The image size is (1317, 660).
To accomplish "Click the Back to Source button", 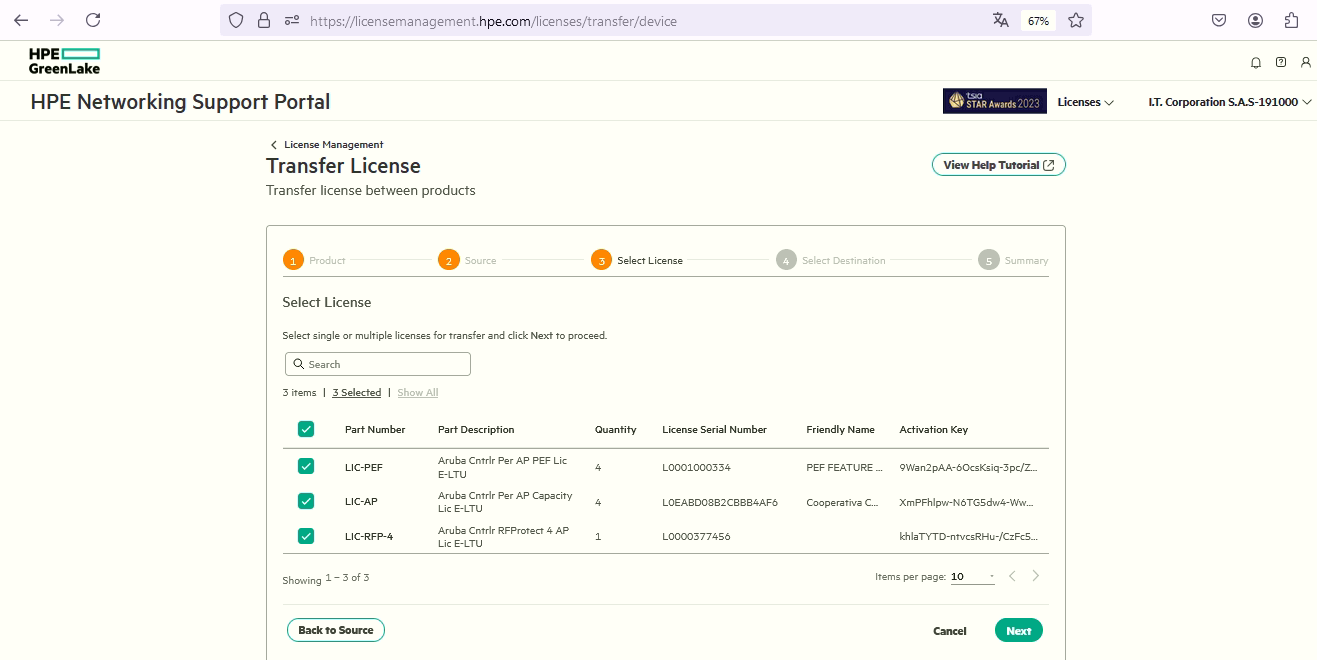I will [x=335, y=630].
